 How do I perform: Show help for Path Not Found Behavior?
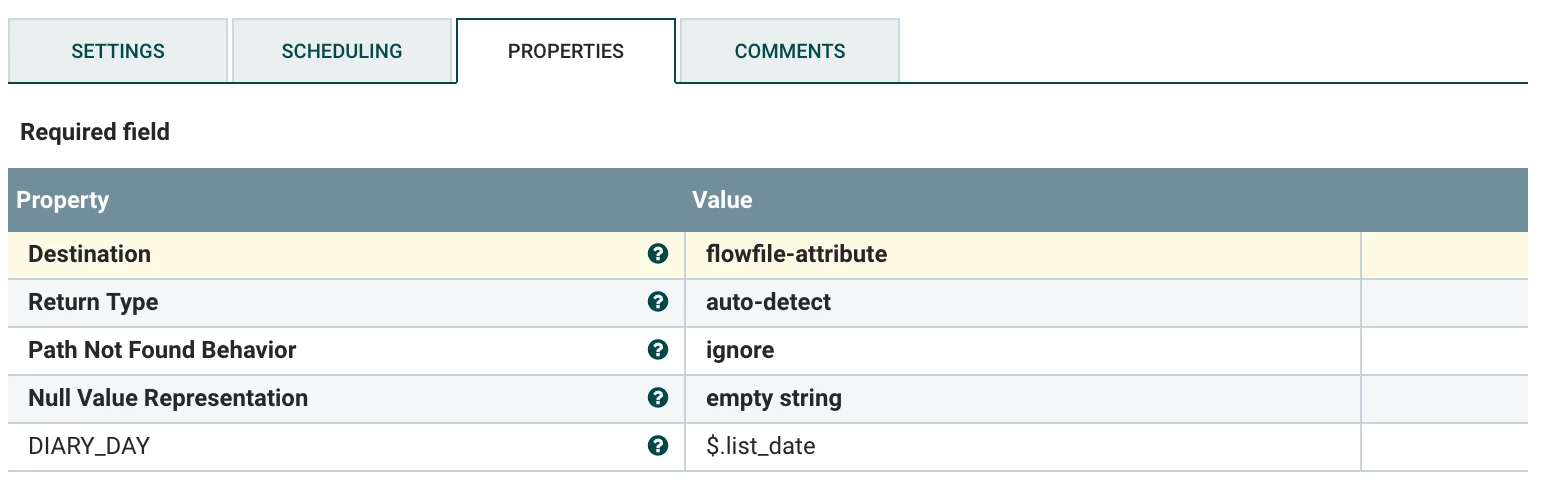pos(657,350)
